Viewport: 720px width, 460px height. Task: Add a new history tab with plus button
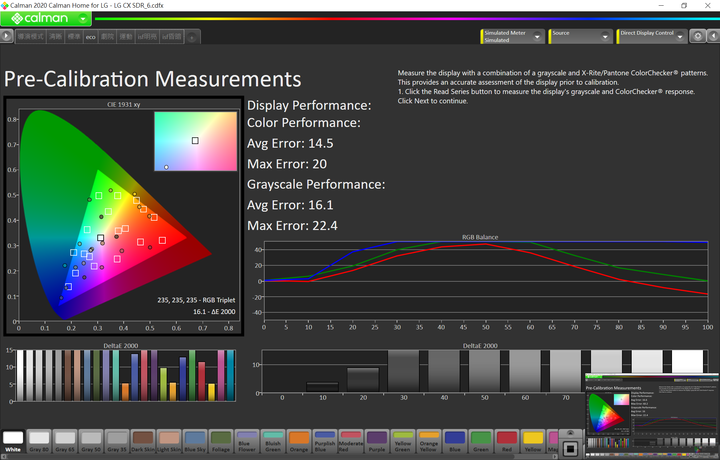(x=192, y=37)
